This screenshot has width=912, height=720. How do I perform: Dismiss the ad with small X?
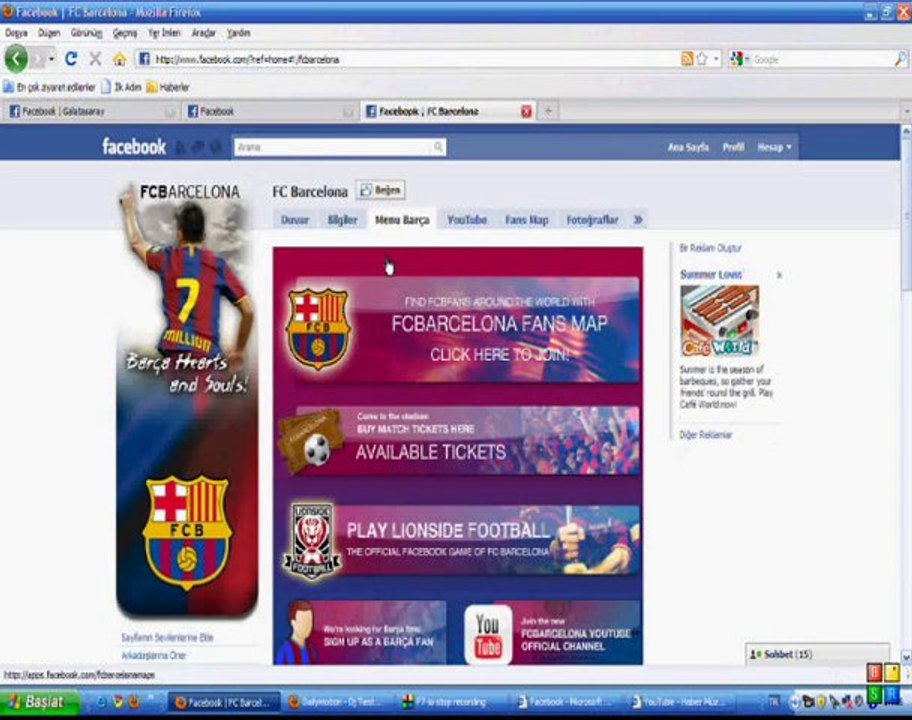(x=779, y=275)
